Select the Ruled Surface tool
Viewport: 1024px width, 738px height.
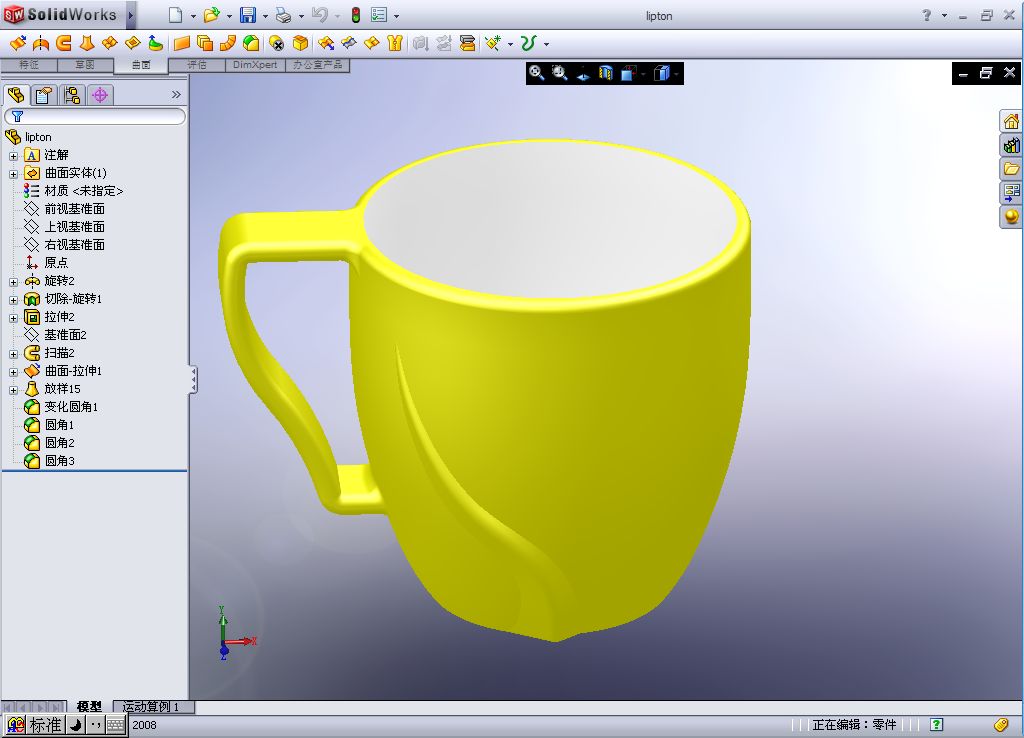(227, 44)
